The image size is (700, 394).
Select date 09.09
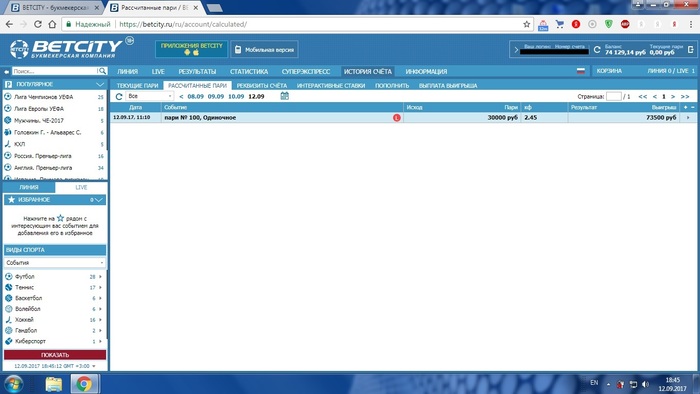coord(216,96)
